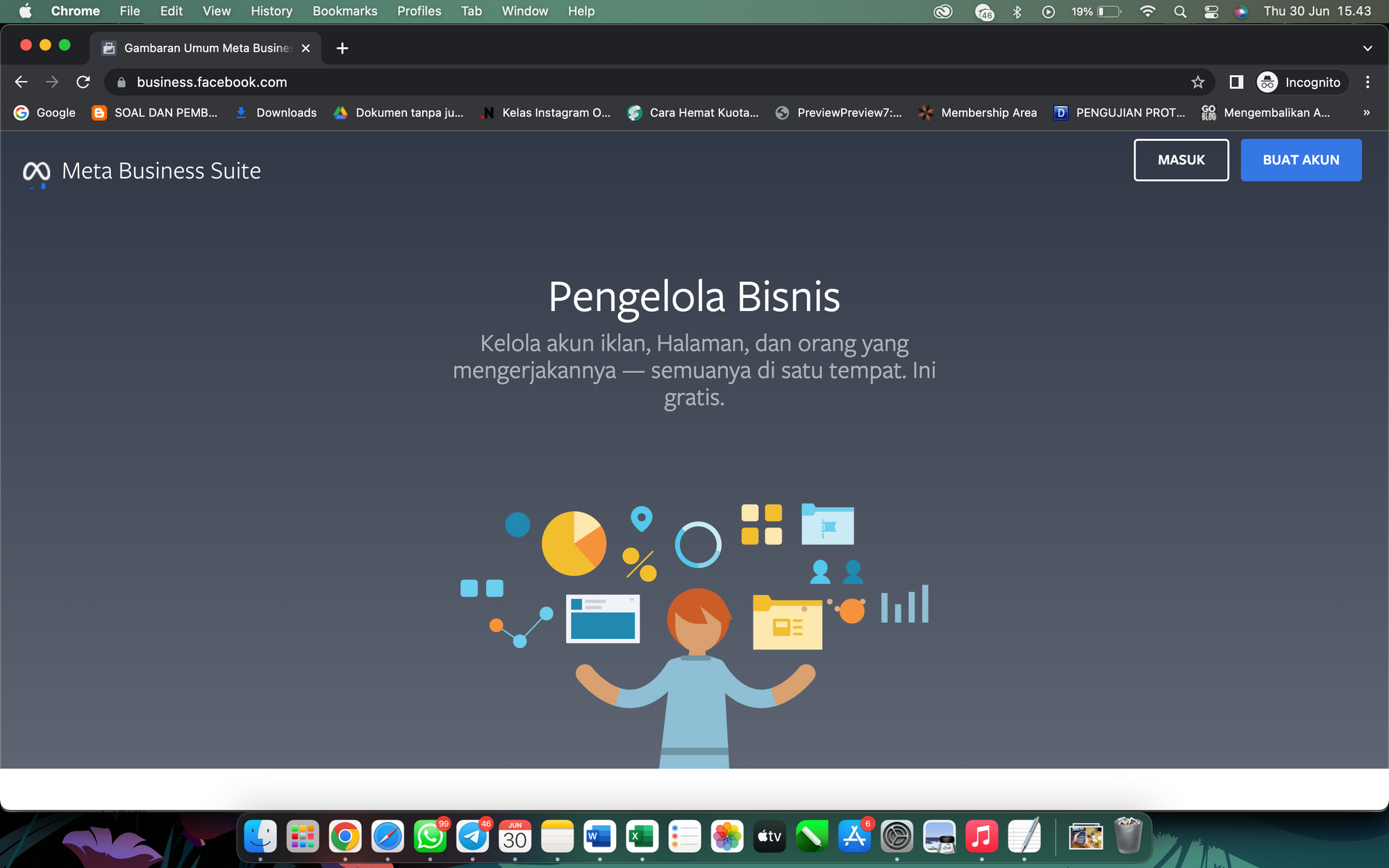The image size is (1389, 868).
Task: Open Spotlight search in menu bar
Action: pyautogui.click(x=1180, y=11)
